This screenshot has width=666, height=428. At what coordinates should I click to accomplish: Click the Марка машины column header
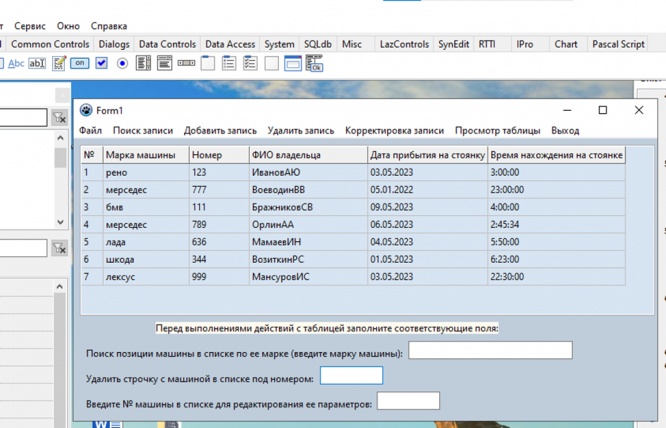coord(145,155)
